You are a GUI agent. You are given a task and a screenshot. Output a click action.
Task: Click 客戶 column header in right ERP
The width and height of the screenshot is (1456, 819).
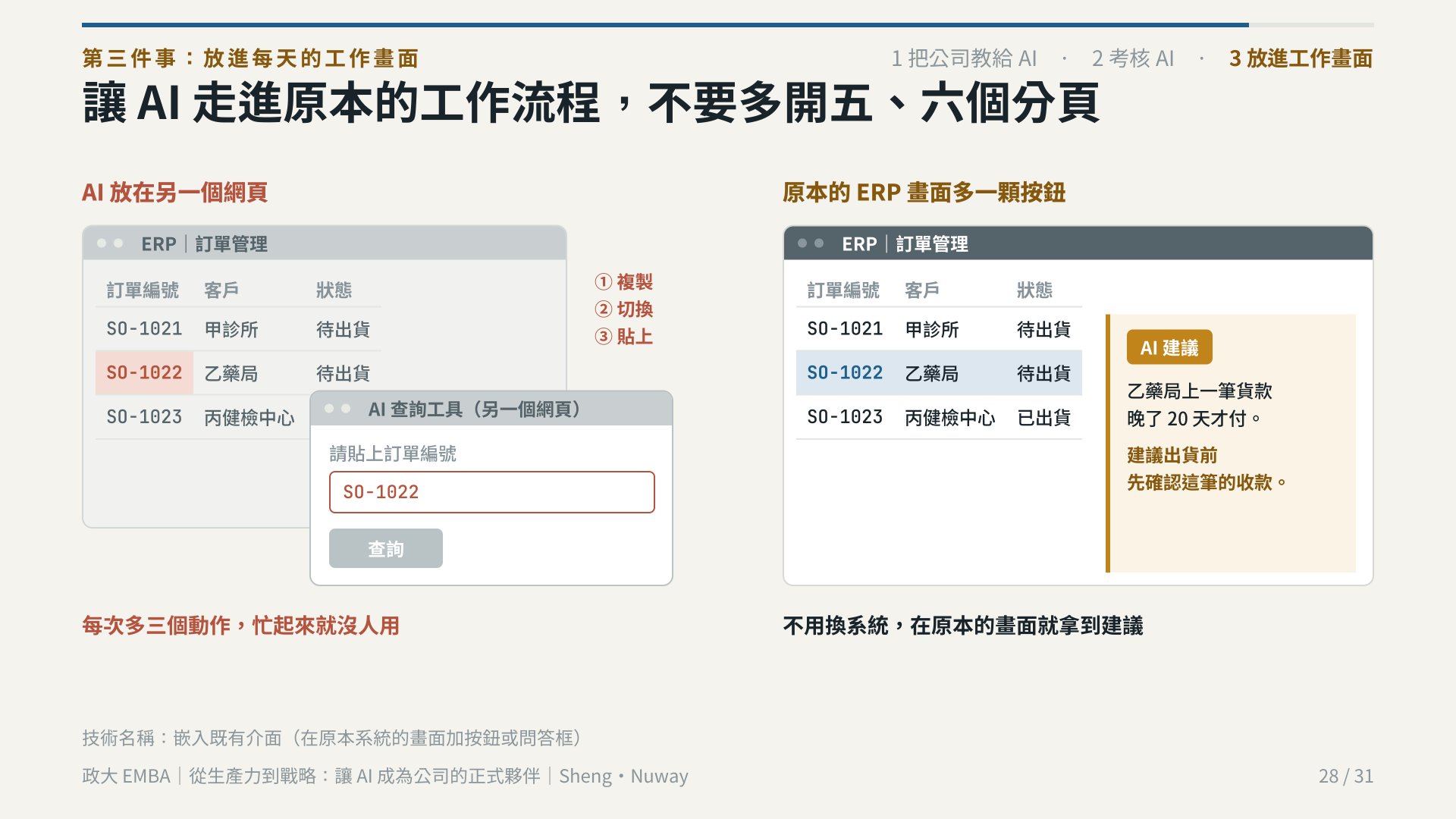coord(923,290)
